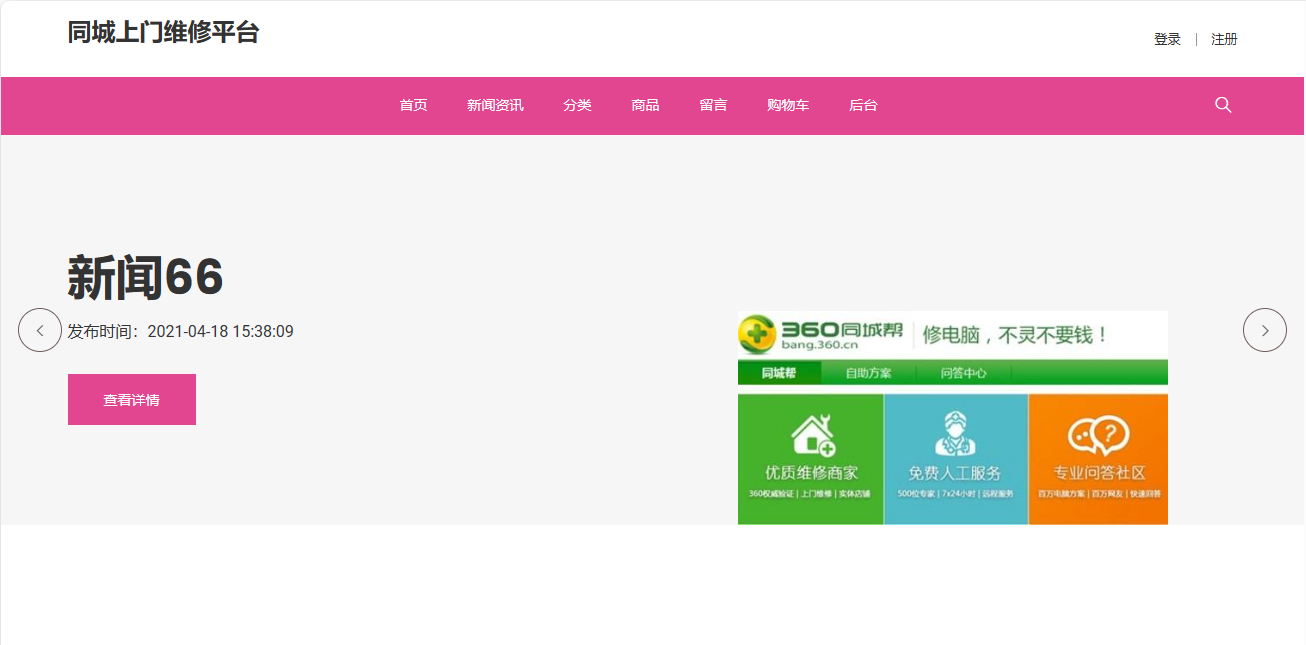Go to previous carousel slide arrow

click(x=40, y=330)
